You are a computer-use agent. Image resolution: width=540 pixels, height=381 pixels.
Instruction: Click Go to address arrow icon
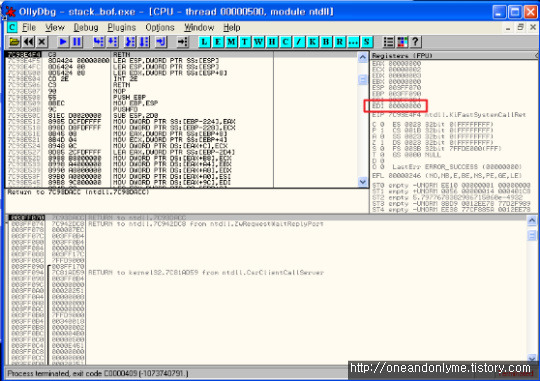(183, 42)
